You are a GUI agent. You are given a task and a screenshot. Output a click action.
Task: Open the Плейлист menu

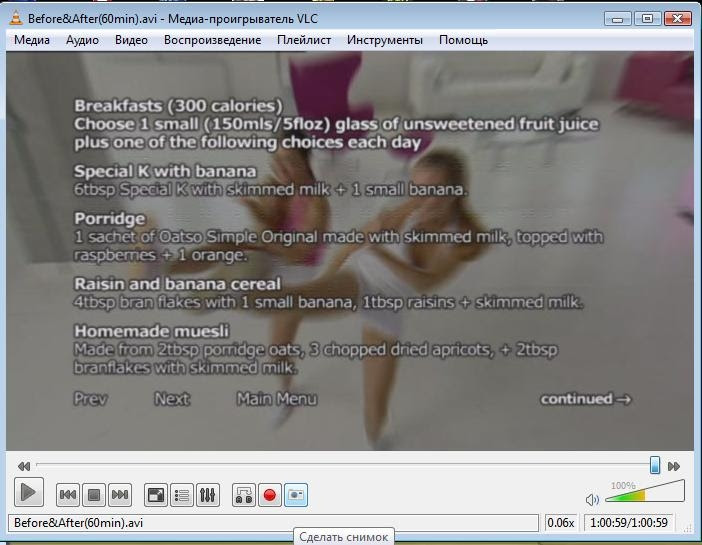[x=304, y=40]
